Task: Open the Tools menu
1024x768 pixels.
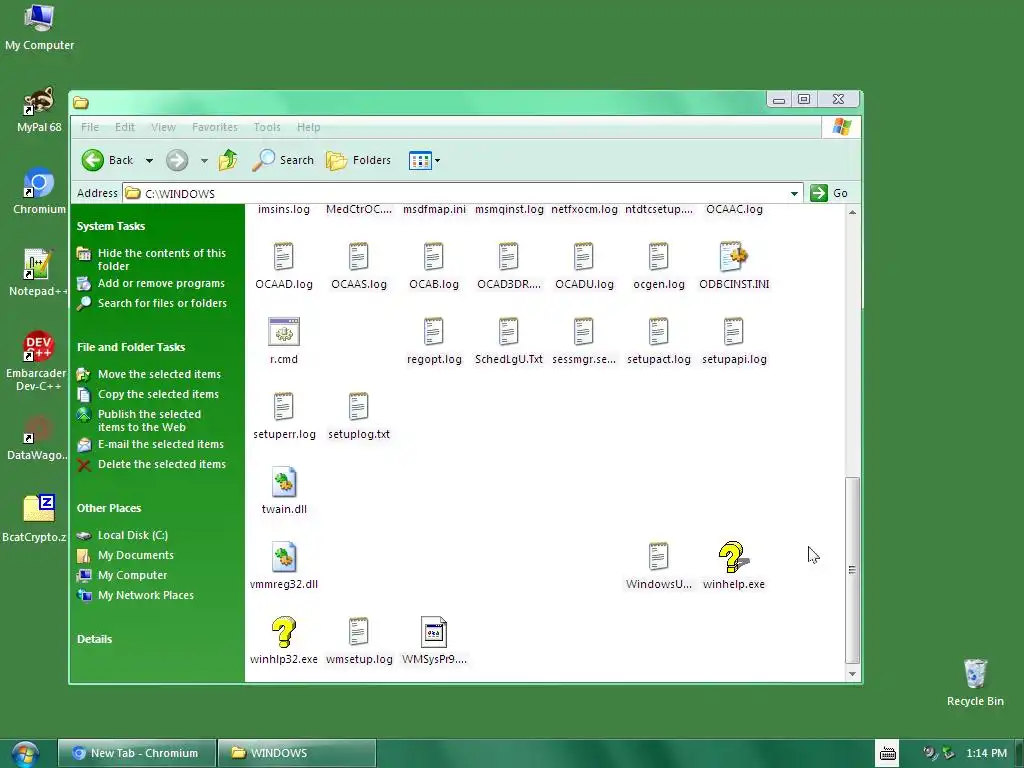Action: pyautogui.click(x=267, y=127)
